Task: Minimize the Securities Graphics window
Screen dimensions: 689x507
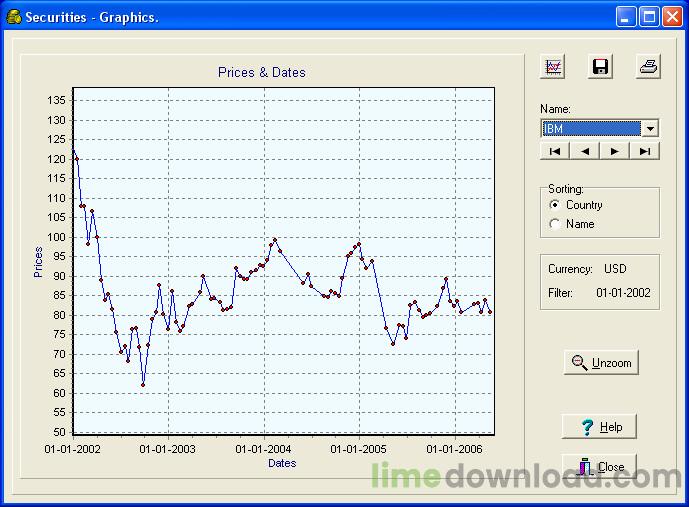Action: coord(625,16)
